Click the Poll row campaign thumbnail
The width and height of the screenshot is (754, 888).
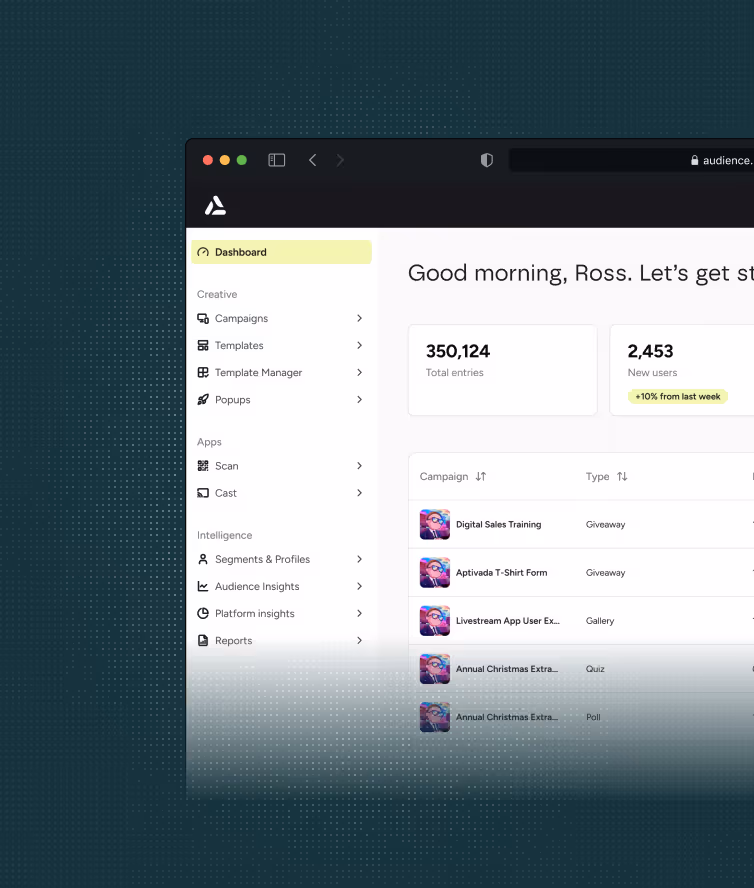click(435, 717)
